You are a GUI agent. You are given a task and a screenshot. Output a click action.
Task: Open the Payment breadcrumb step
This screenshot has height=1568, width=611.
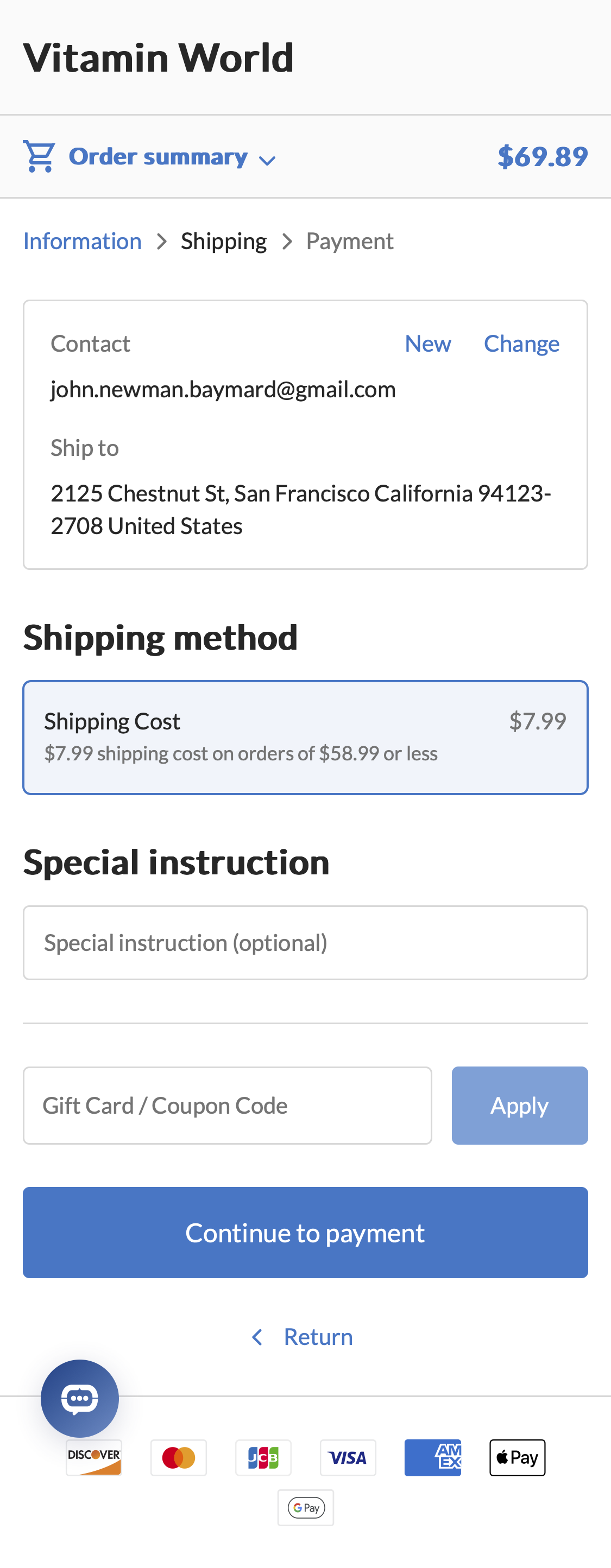click(x=350, y=241)
